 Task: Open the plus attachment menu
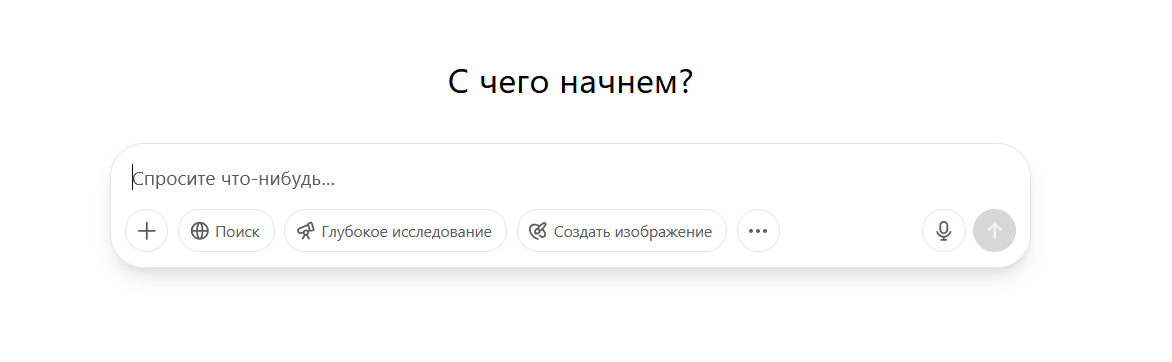(146, 231)
